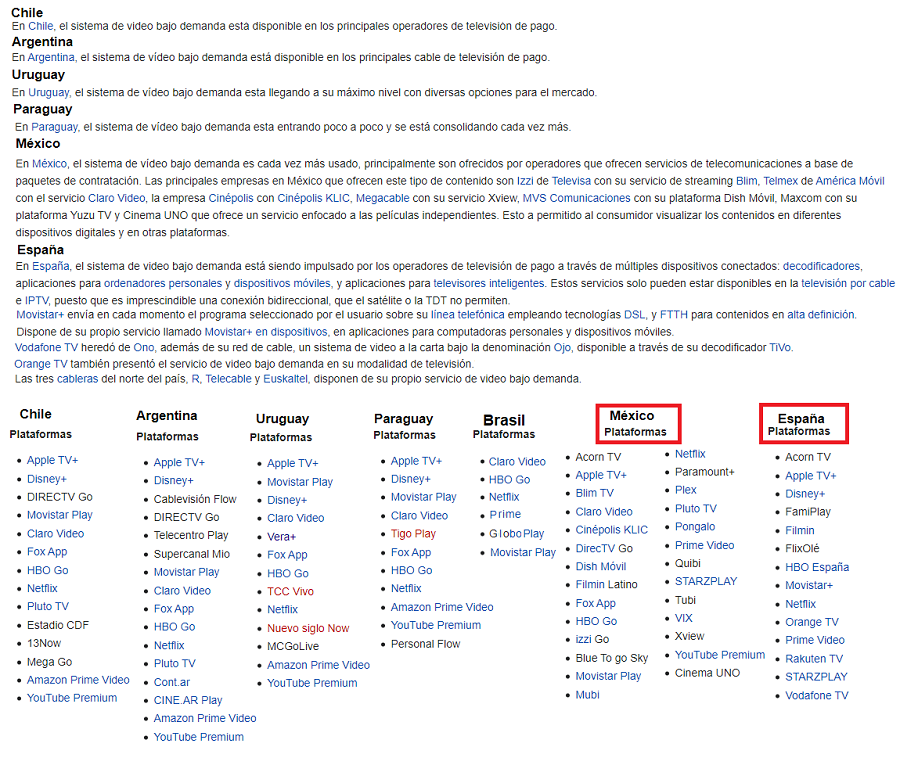
Task: Click the Orange TV link in the paragraph
Action: pyautogui.click(x=41, y=364)
